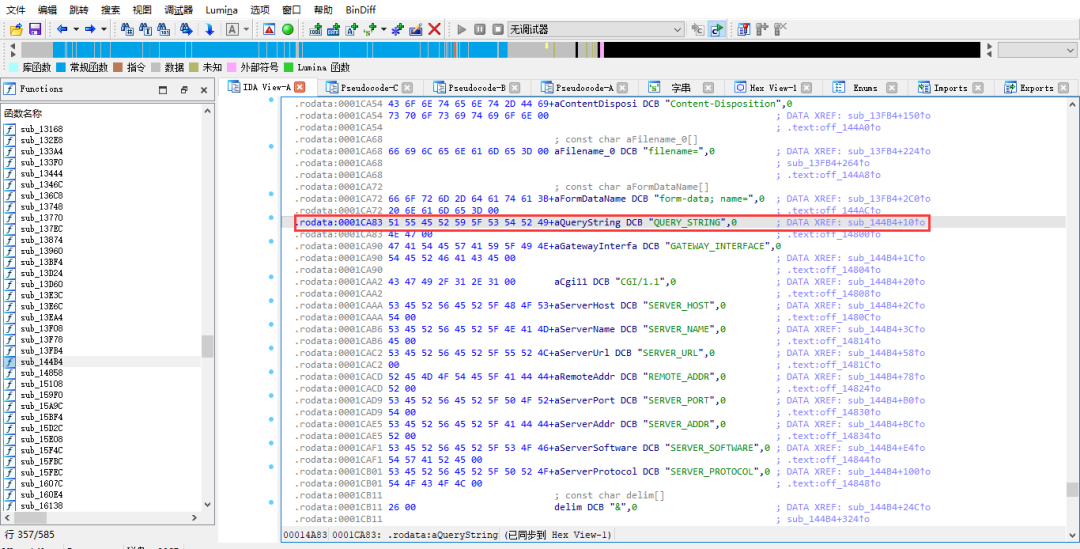Click second green-plus add icon
This screenshot has height=549, width=1080.
(x=333, y=30)
